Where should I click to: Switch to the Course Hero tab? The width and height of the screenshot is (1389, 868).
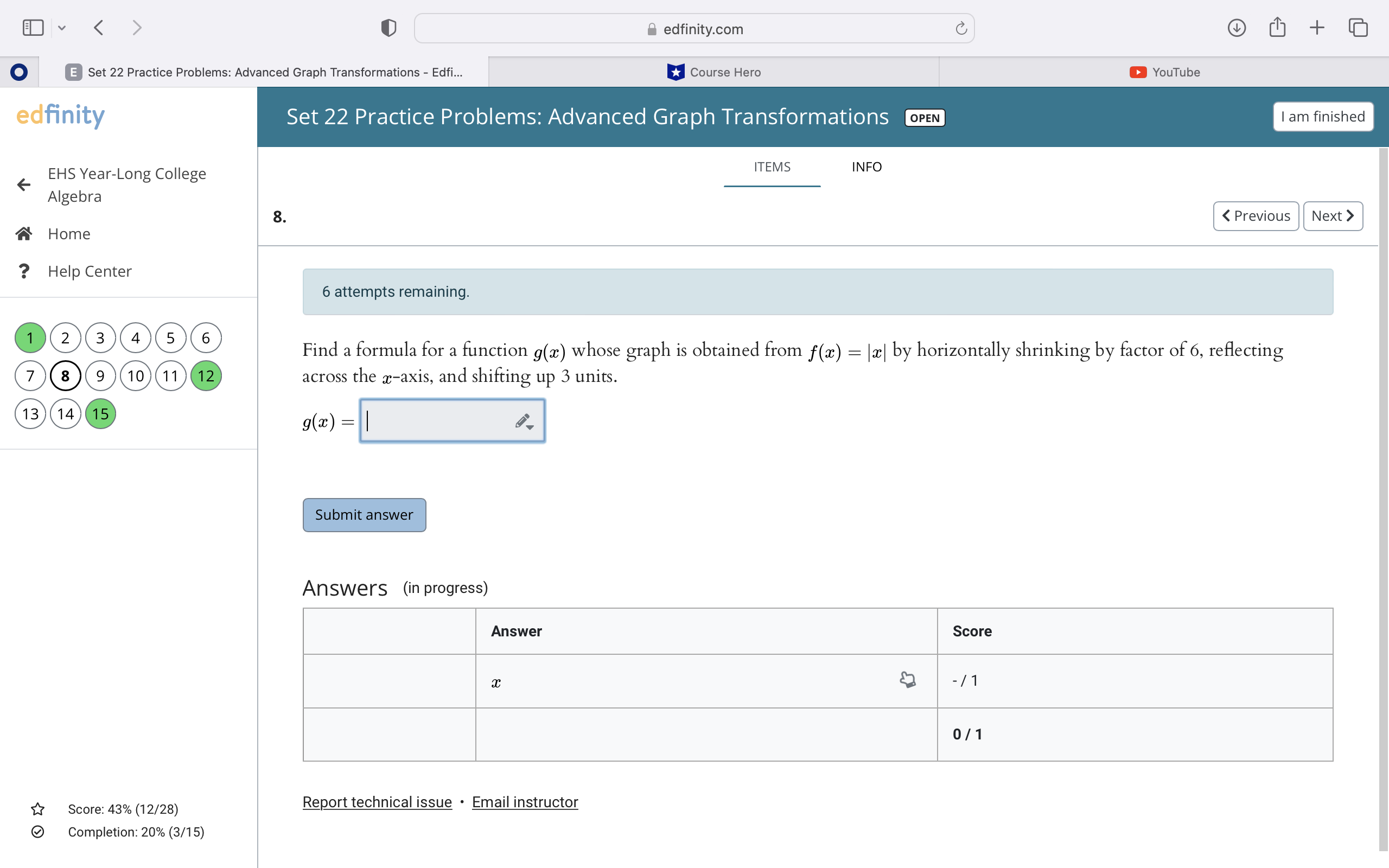[712, 71]
